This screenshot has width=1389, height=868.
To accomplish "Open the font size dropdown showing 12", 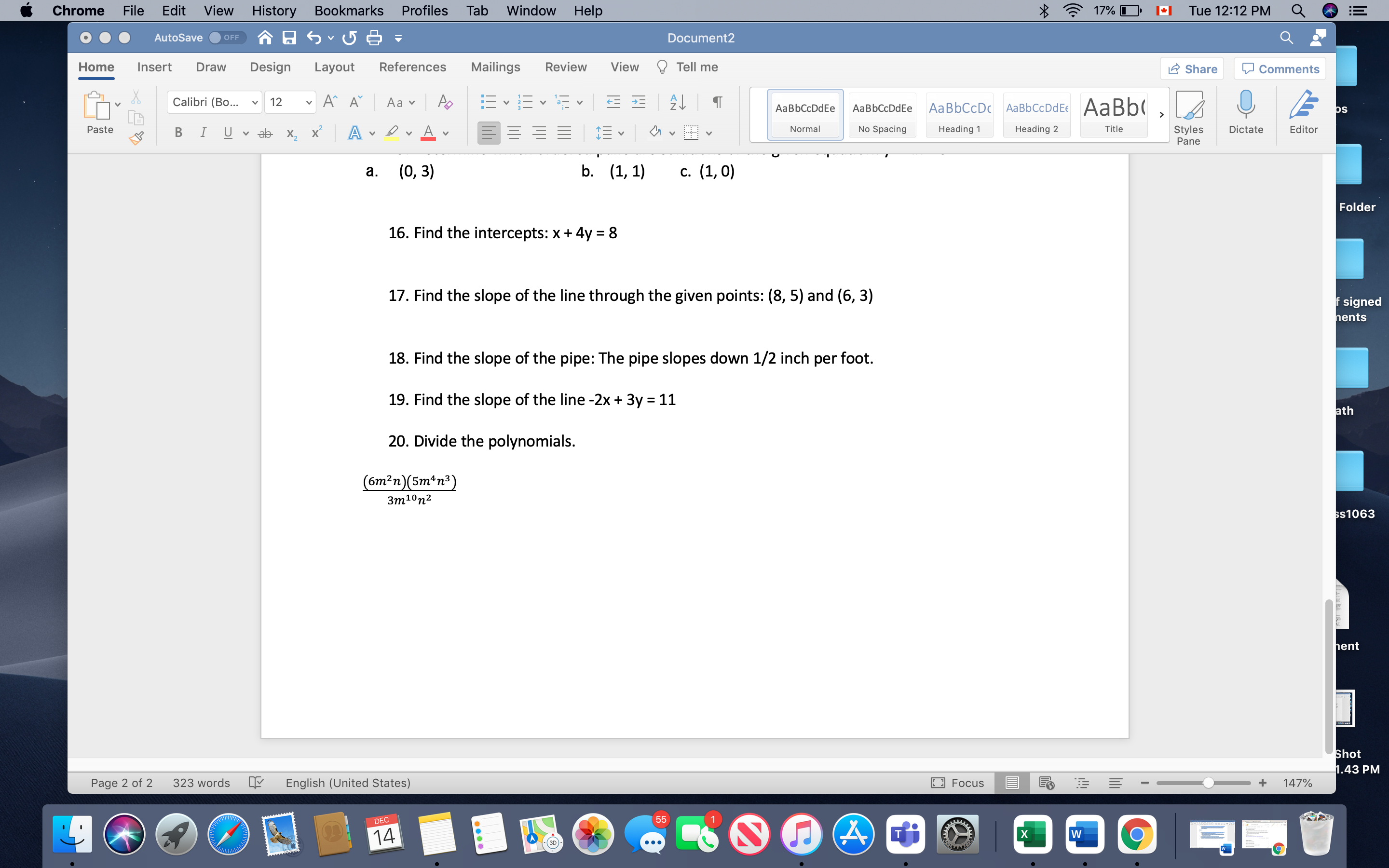I will coord(309,102).
